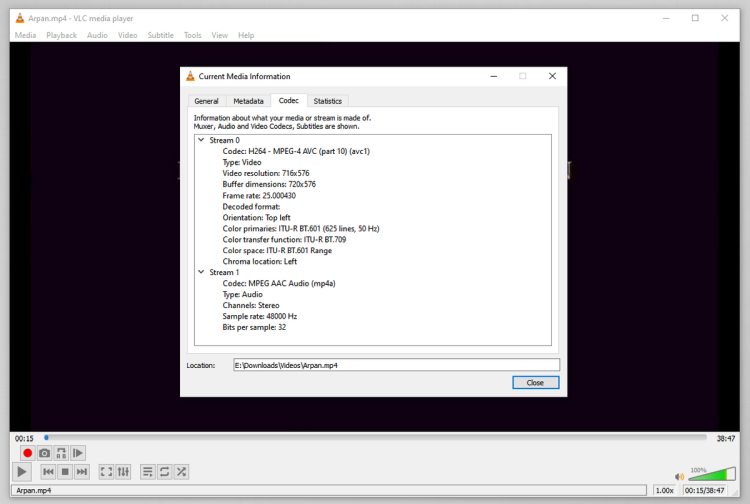Select 'Video resolution: 716x576' row
The image size is (750, 504).
[x=265, y=173]
